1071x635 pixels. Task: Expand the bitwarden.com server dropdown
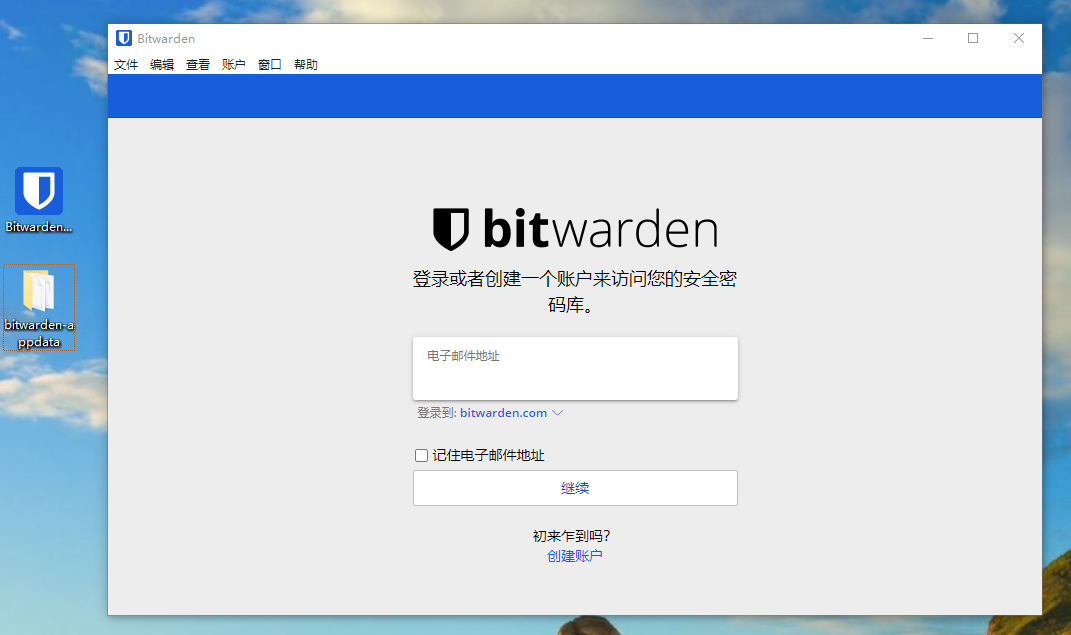point(512,412)
